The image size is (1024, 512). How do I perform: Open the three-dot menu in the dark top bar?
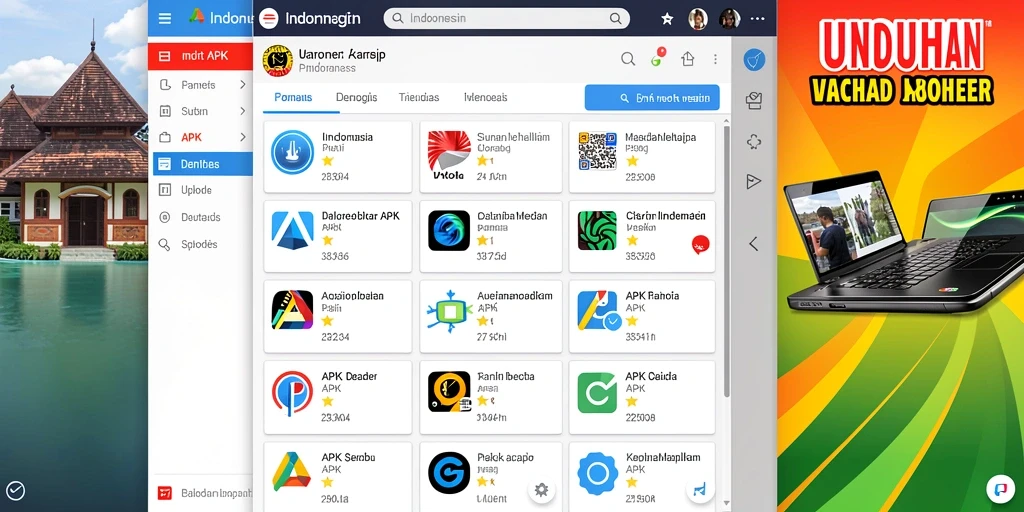tap(758, 19)
